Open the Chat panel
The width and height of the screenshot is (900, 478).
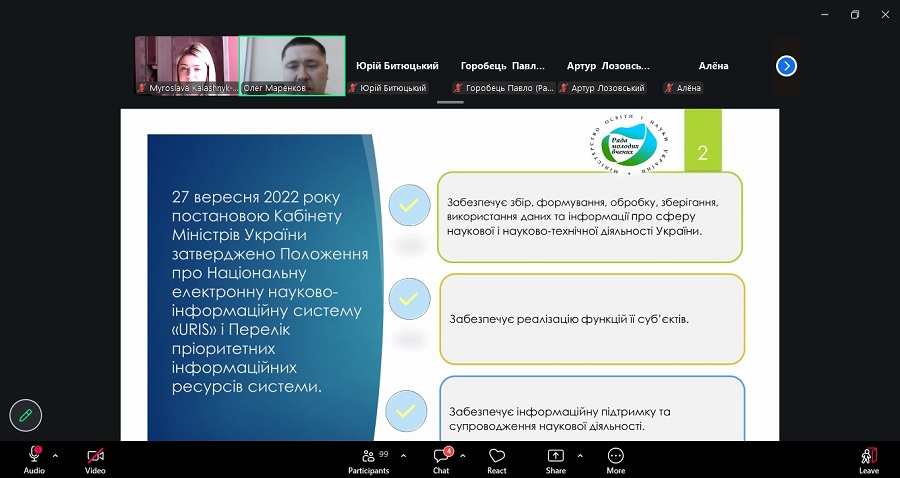coord(441,458)
